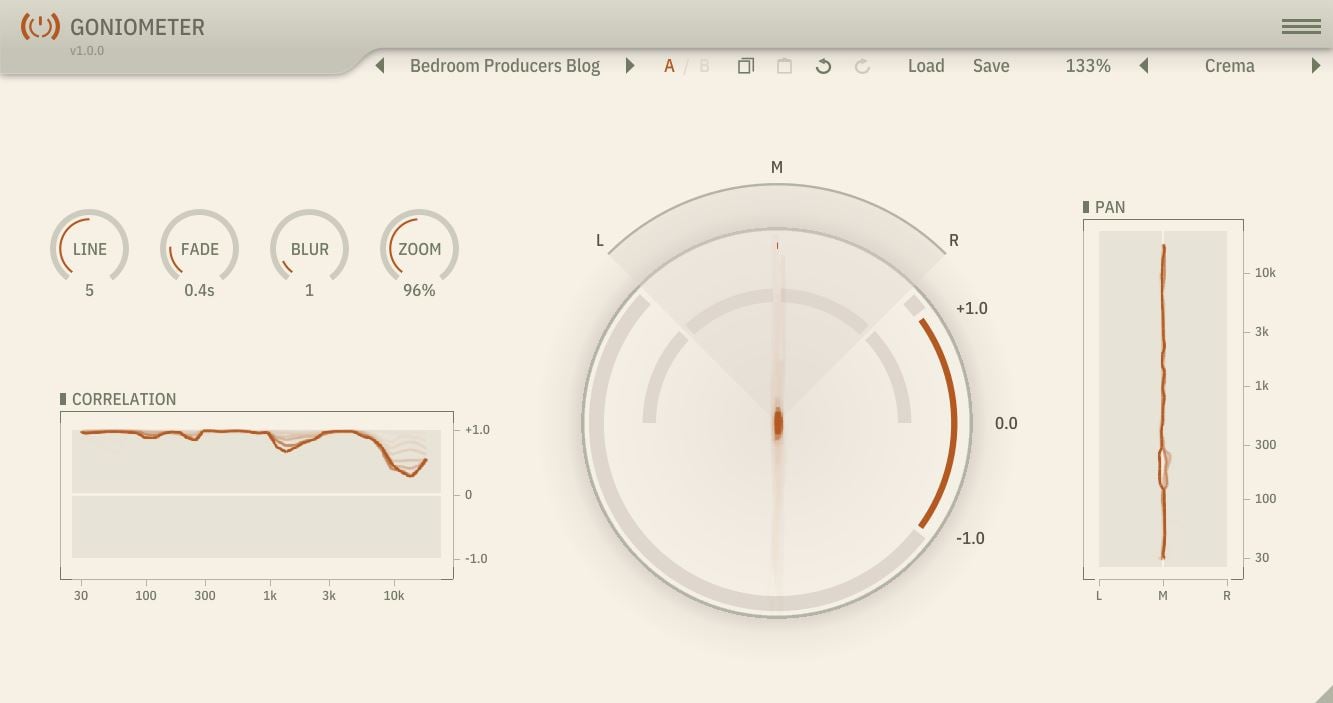This screenshot has height=703, width=1333.
Task: Click the 0.0 correlation meter label
Action: tap(1006, 423)
